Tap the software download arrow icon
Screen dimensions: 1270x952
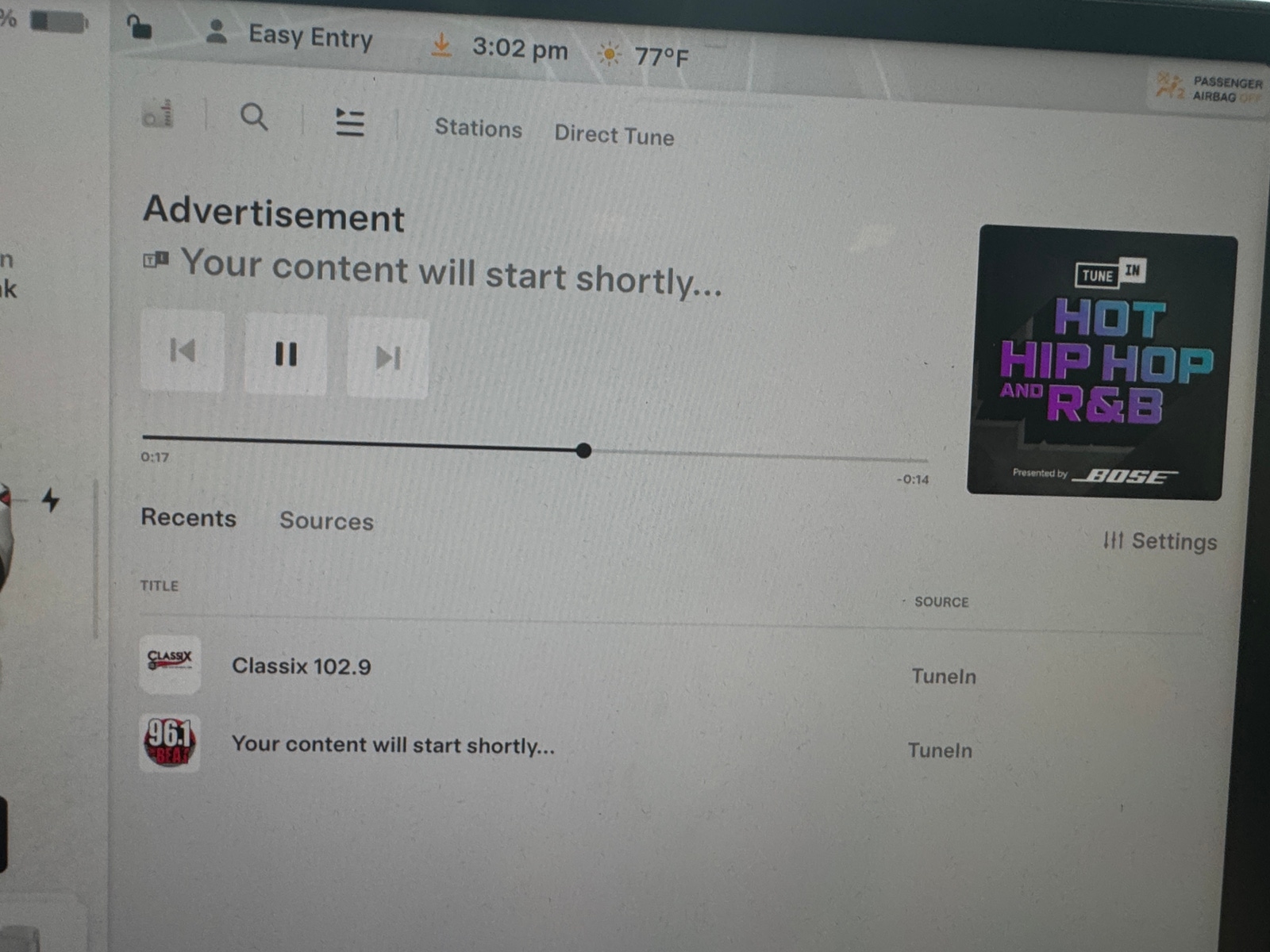pos(441,45)
